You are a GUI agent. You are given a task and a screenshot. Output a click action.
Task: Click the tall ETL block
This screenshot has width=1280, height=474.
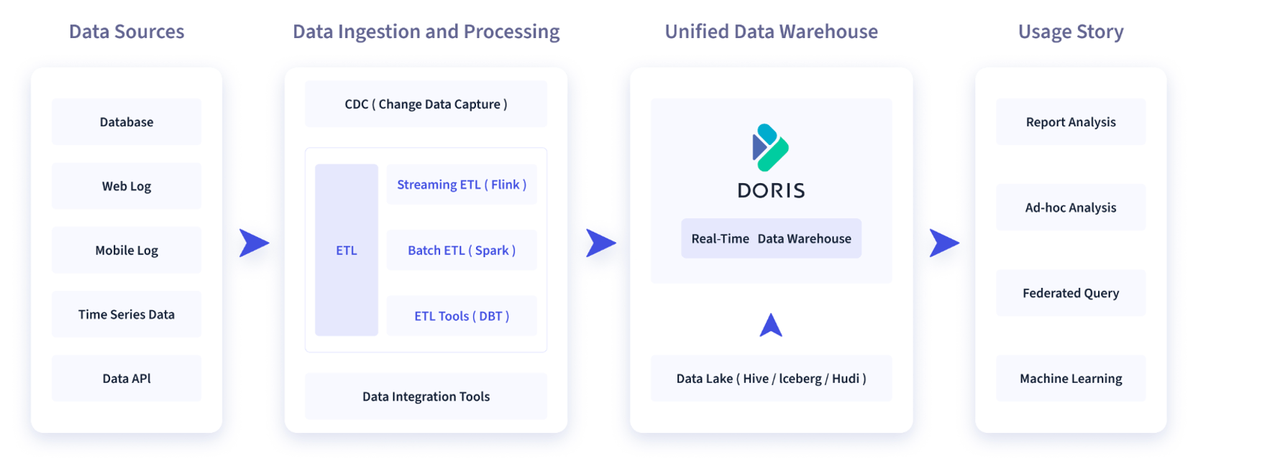(346, 250)
